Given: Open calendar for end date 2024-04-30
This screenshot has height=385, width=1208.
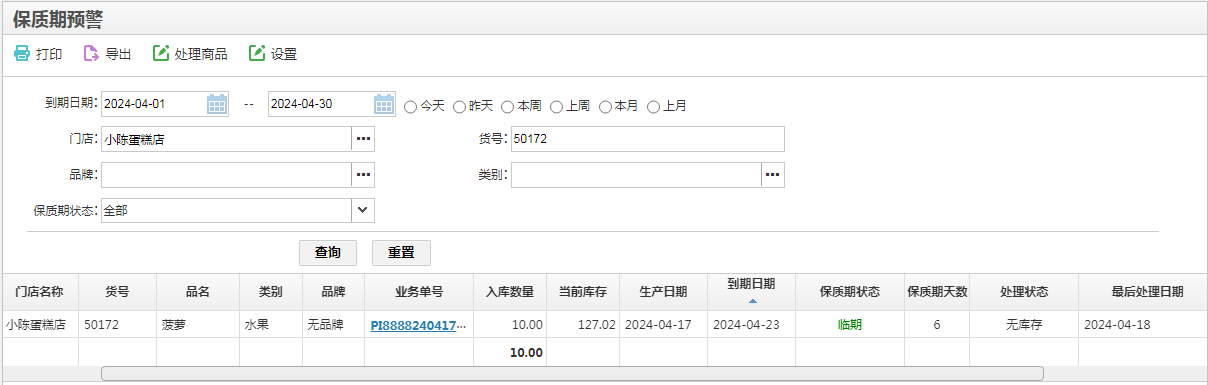Looking at the screenshot, I should click(x=384, y=104).
